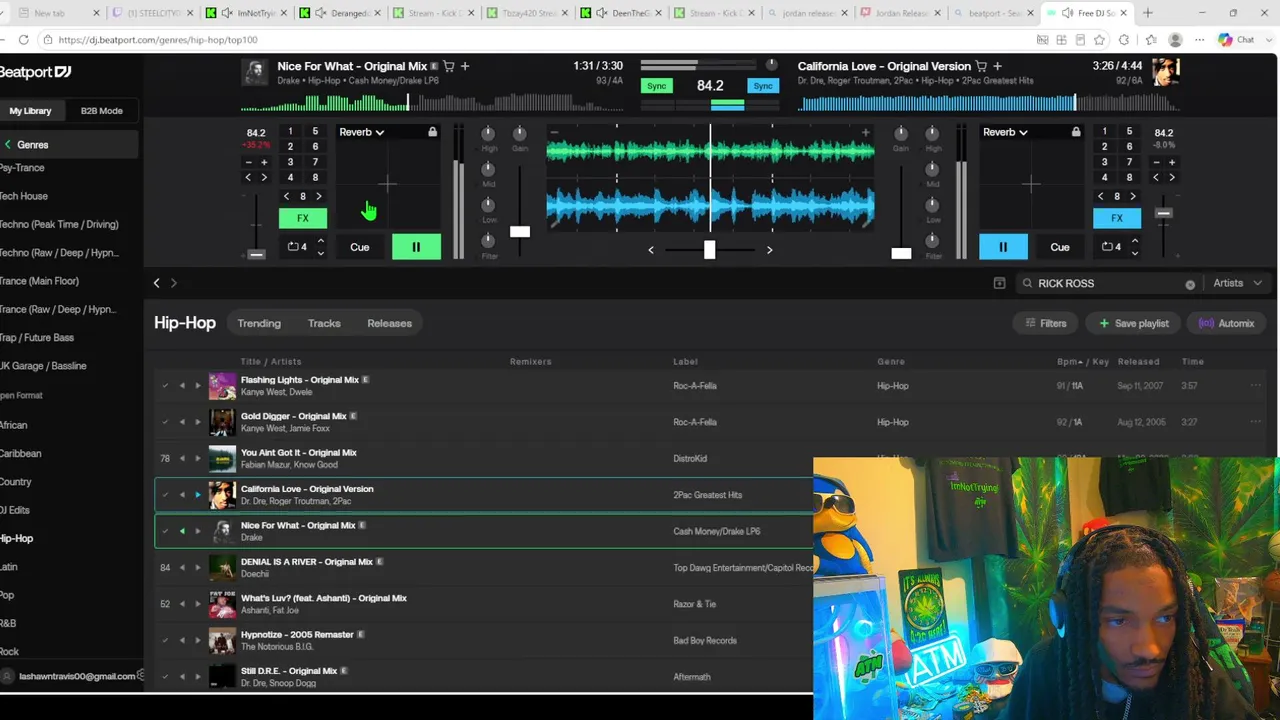The image size is (1280, 720).
Task: Save playlist with the plus button
Action: tap(1133, 323)
